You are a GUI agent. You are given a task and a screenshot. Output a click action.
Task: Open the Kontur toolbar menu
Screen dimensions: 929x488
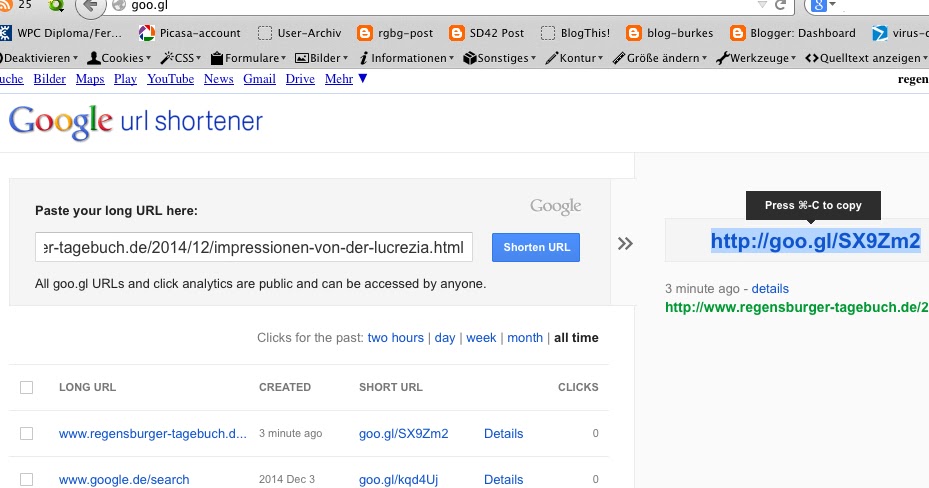click(574, 58)
